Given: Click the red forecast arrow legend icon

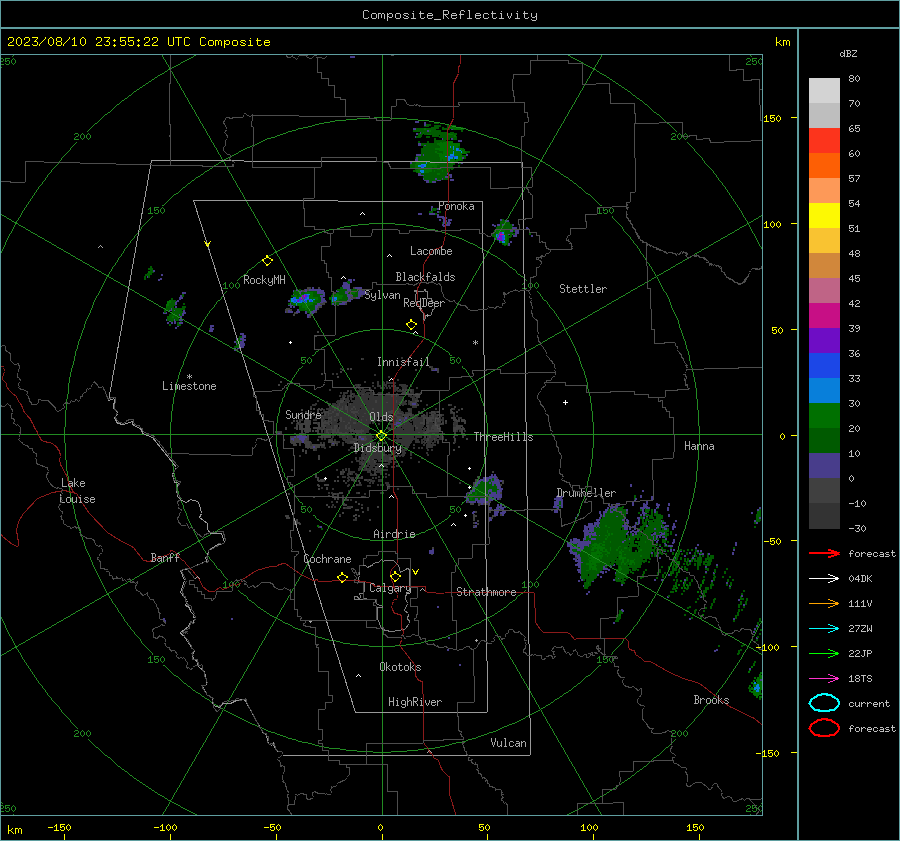Looking at the screenshot, I should point(824,553).
